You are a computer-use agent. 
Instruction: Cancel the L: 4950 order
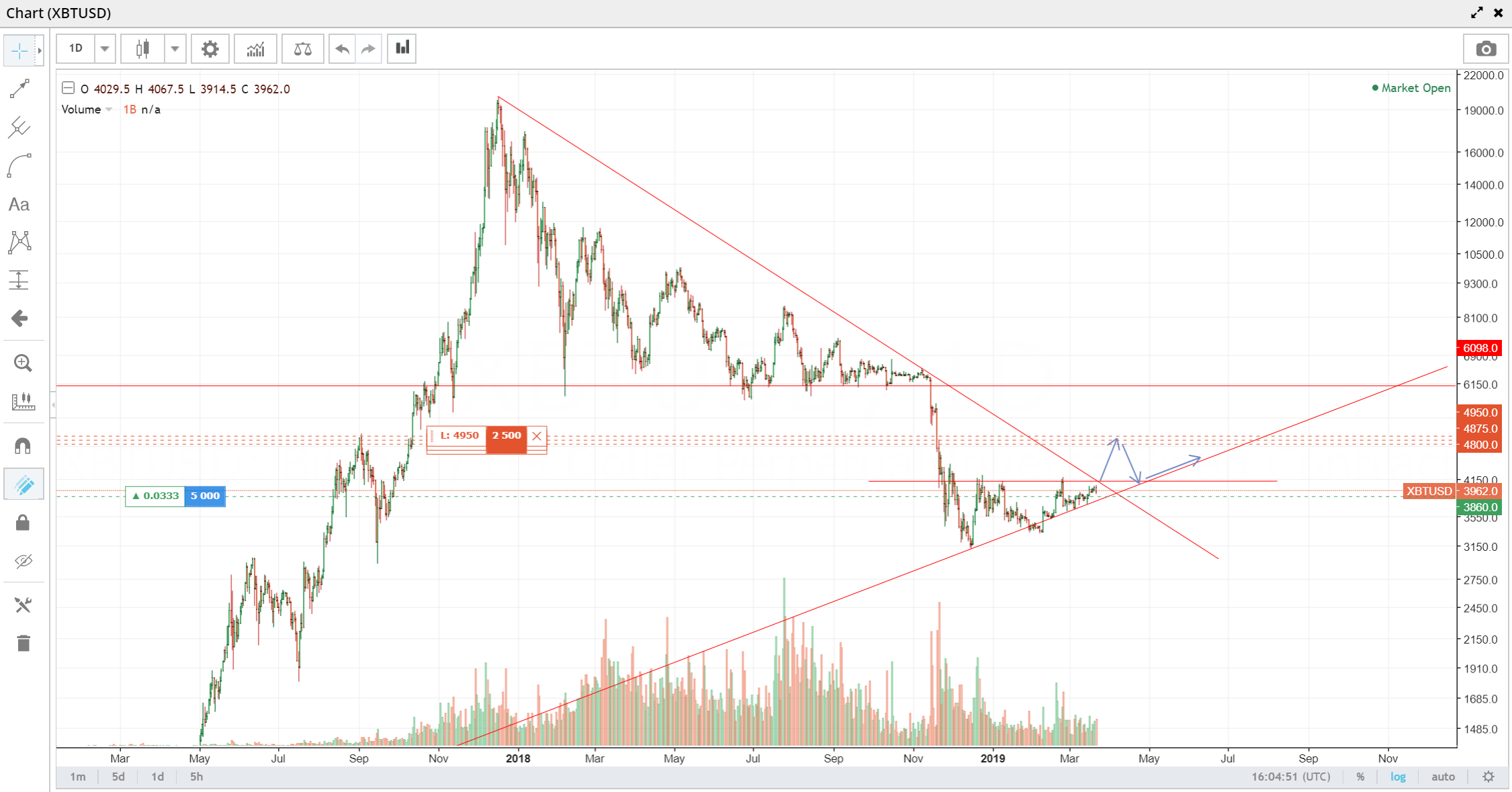coord(537,436)
